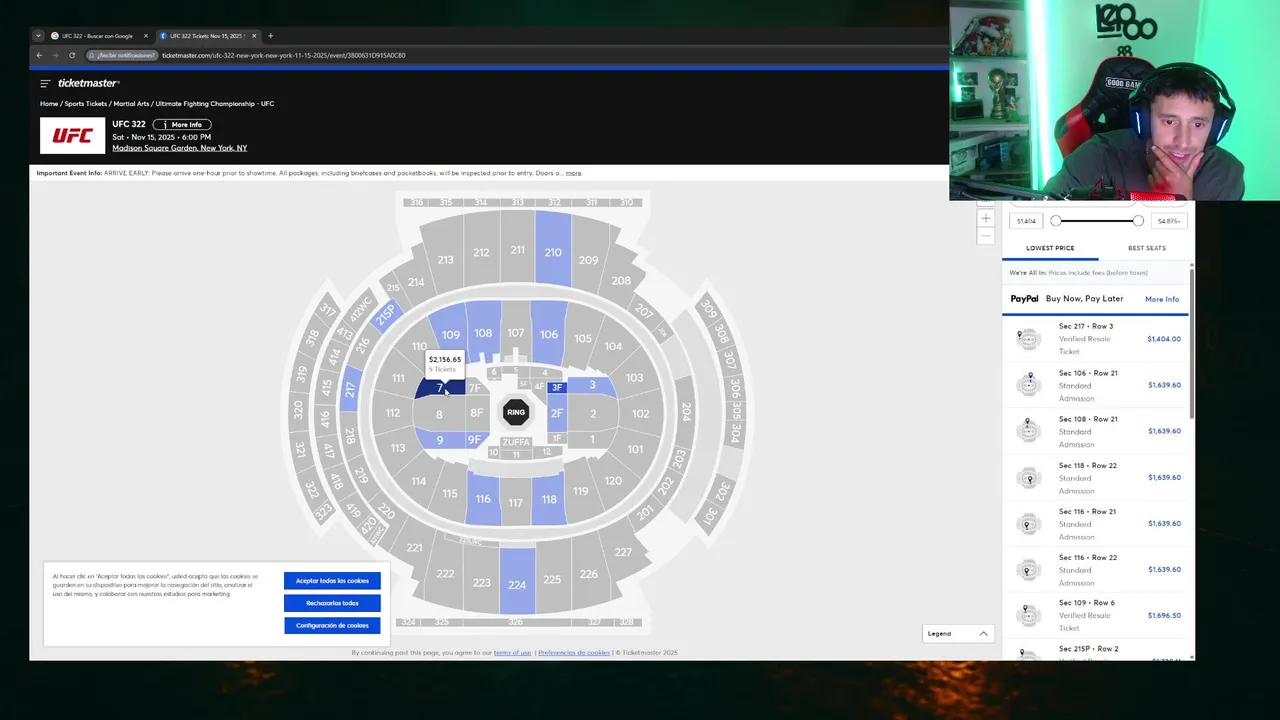This screenshot has width=1280, height=720.
Task: Click seat map icon for Sec 106 listing
Action: [x=1028, y=385]
